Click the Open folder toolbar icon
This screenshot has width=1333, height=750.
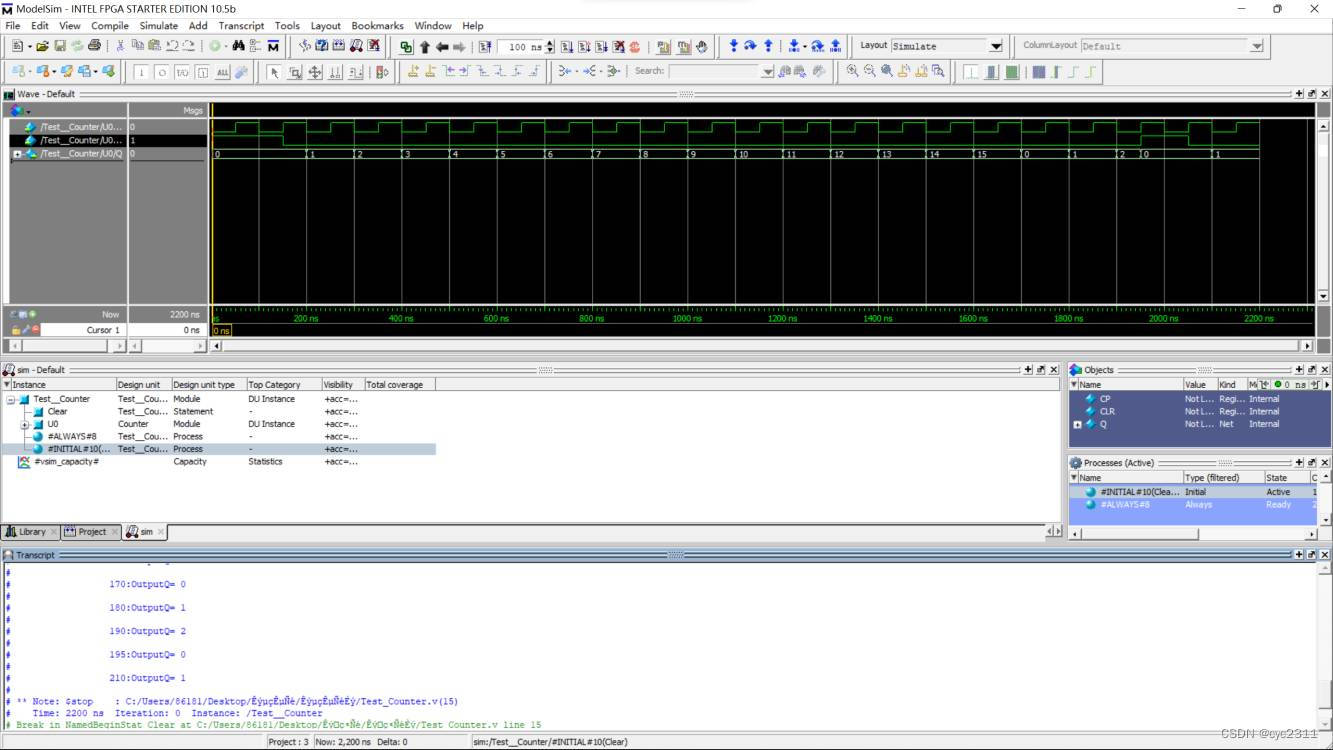pyautogui.click(x=43, y=46)
